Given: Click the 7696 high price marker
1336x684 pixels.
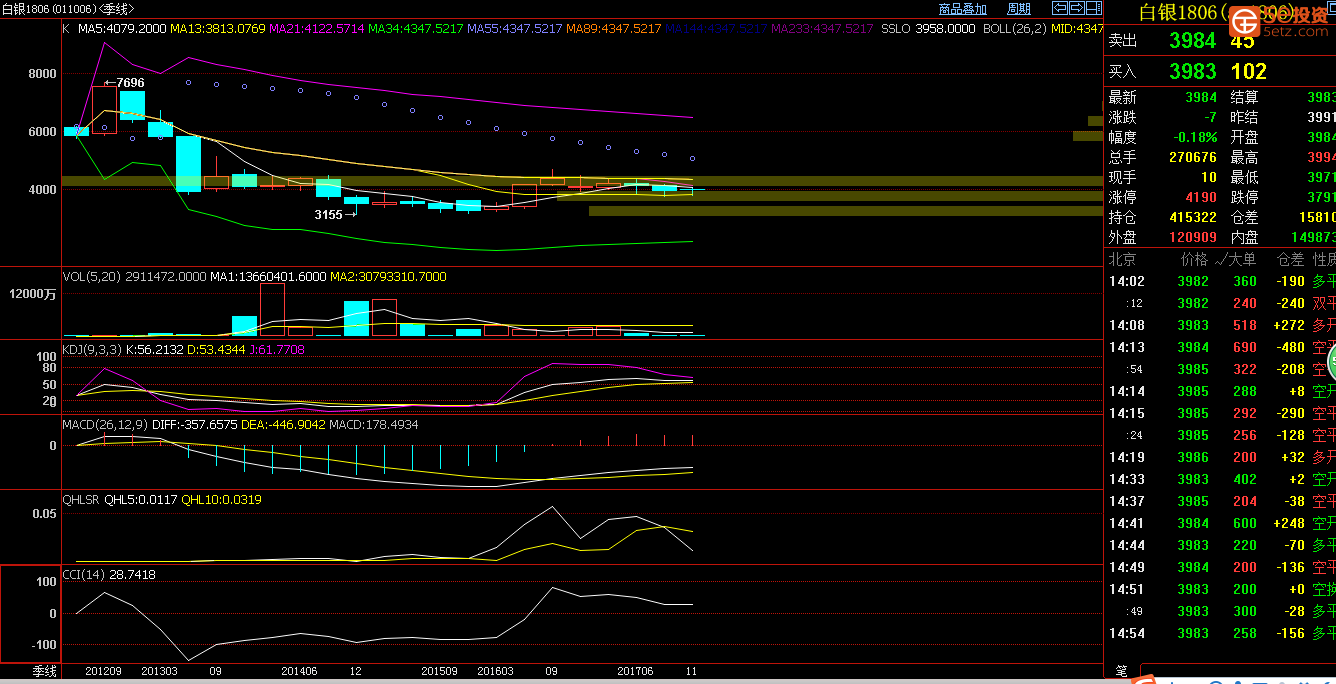Looking at the screenshot, I should point(125,83).
